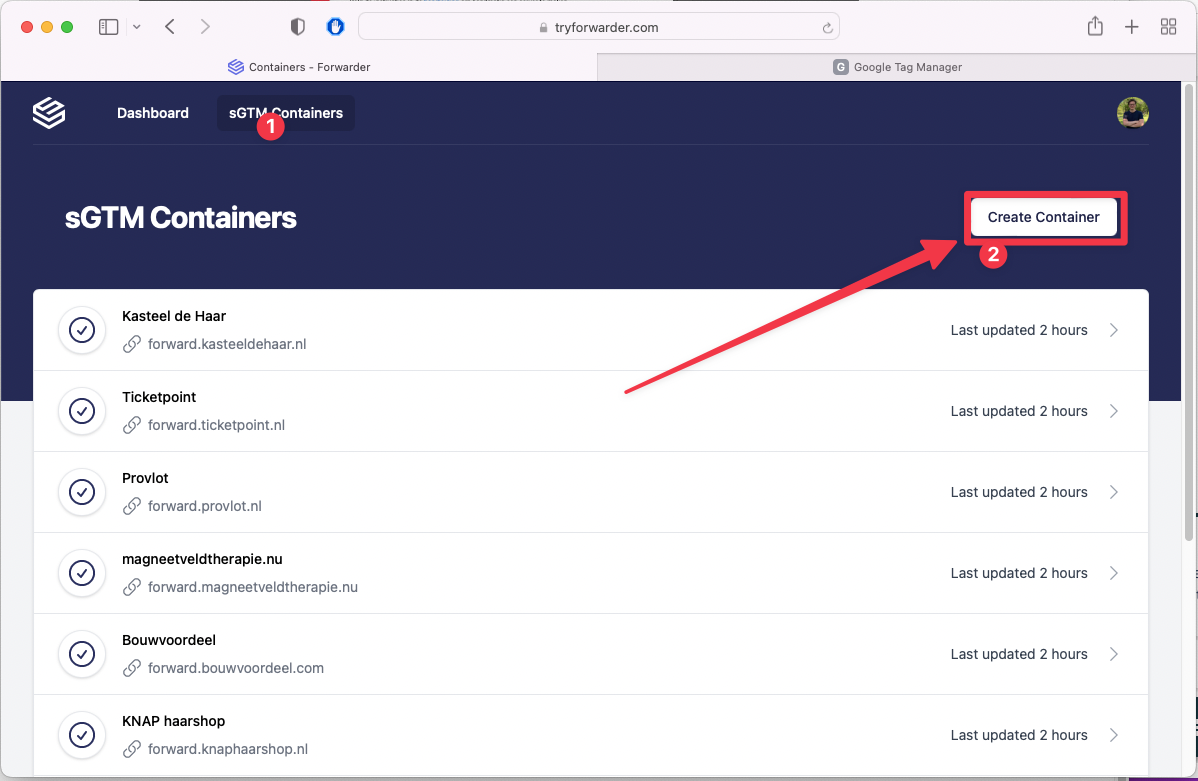Open the forward.magneetveldtherapie.nu link
The height and width of the screenshot is (781, 1198).
252,587
